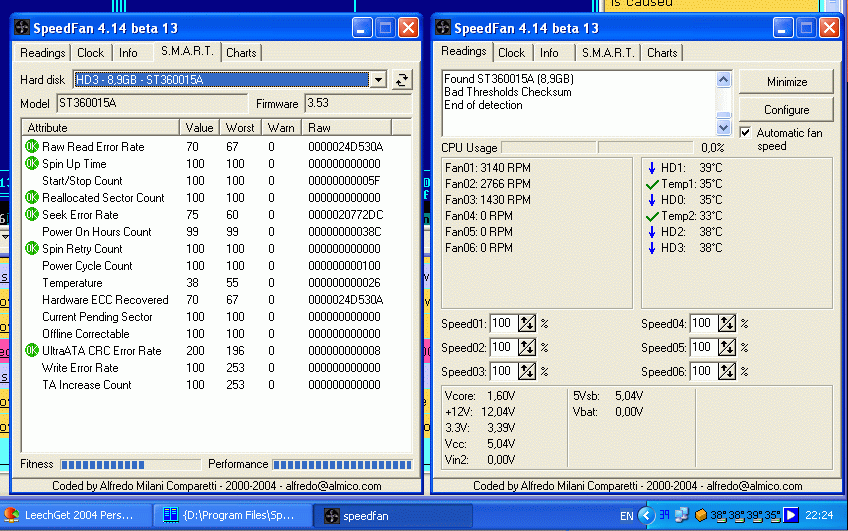
Task: Switch to Clock tab in left window
Action: click(x=90, y=53)
